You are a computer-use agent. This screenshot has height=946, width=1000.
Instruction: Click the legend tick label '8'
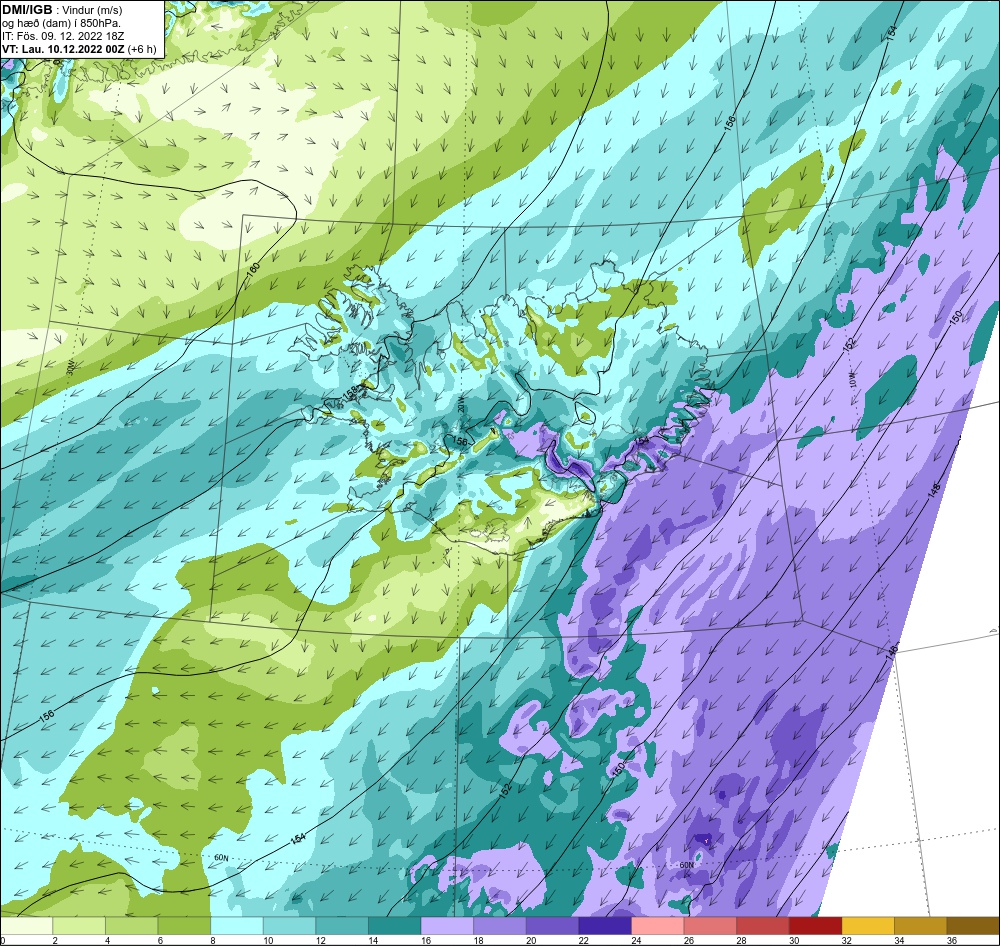point(212,940)
